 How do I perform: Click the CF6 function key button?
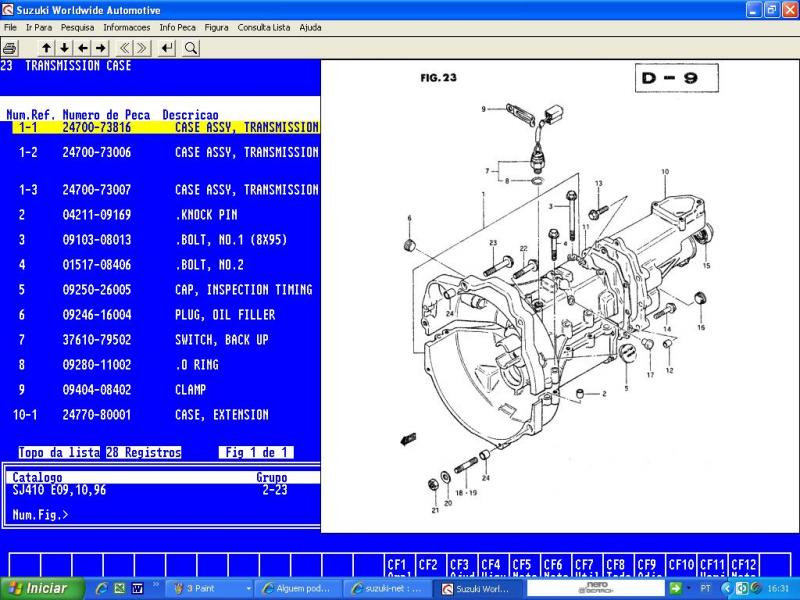coord(556,565)
